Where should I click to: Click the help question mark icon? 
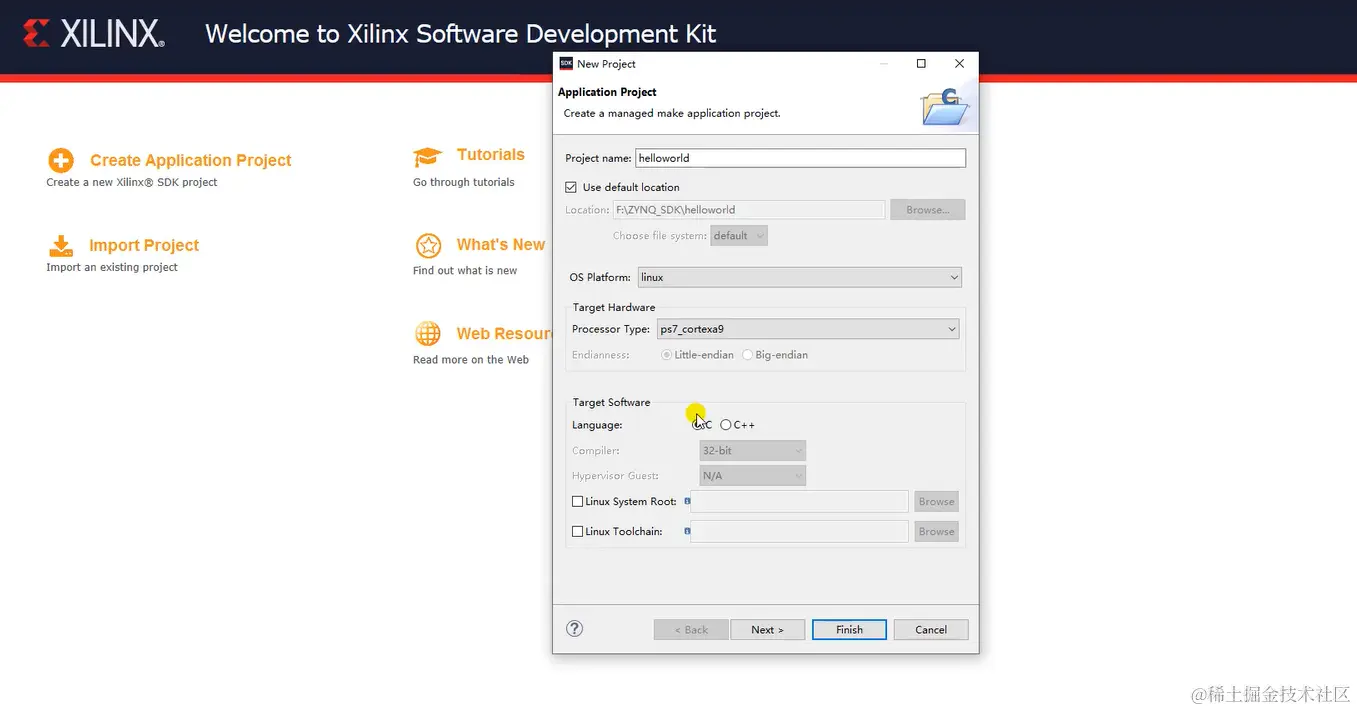pos(574,629)
